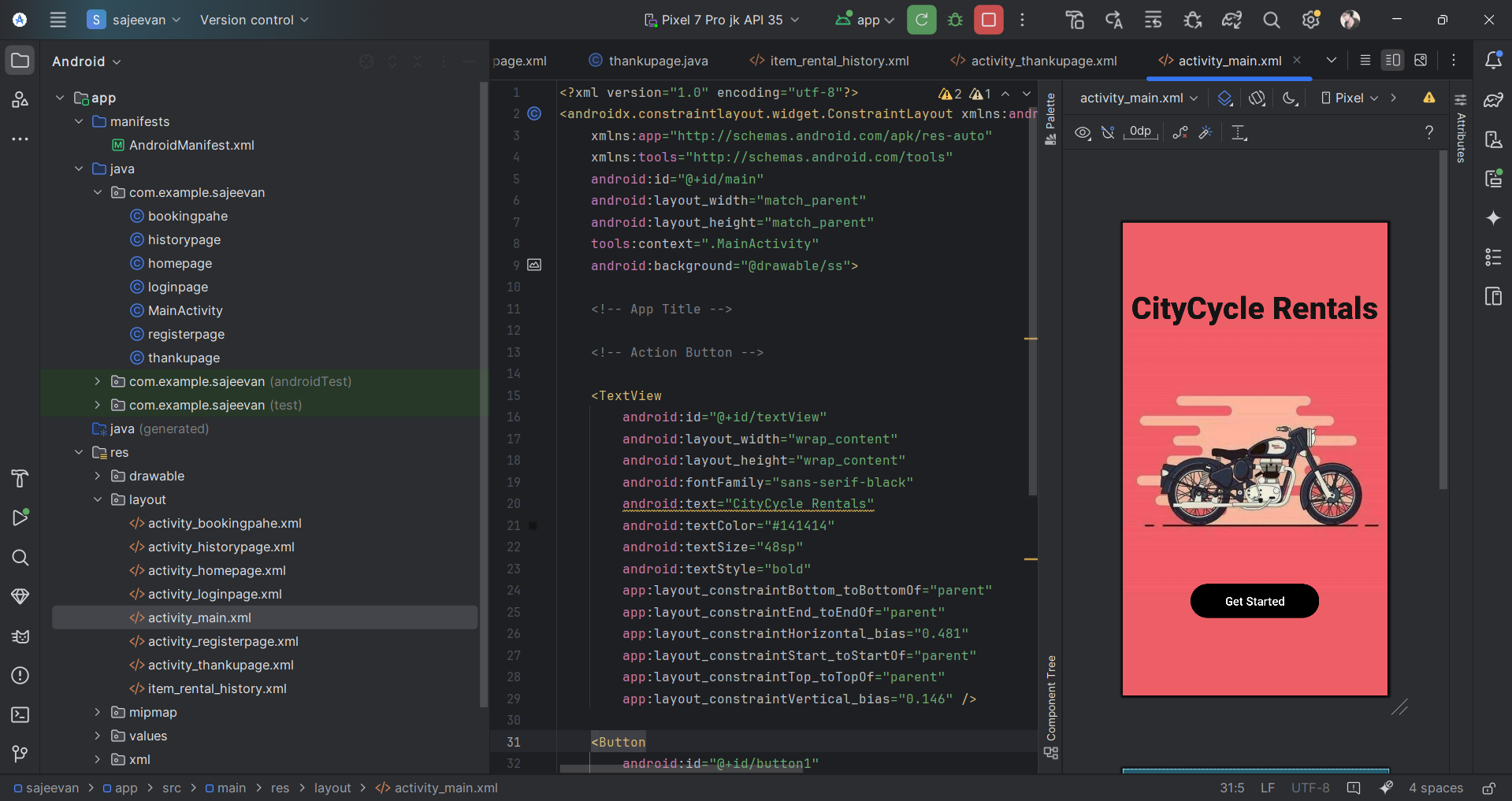Open the Pixel 7 Pro device dropdown
The width and height of the screenshot is (1512, 801).
click(x=721, y=20)
